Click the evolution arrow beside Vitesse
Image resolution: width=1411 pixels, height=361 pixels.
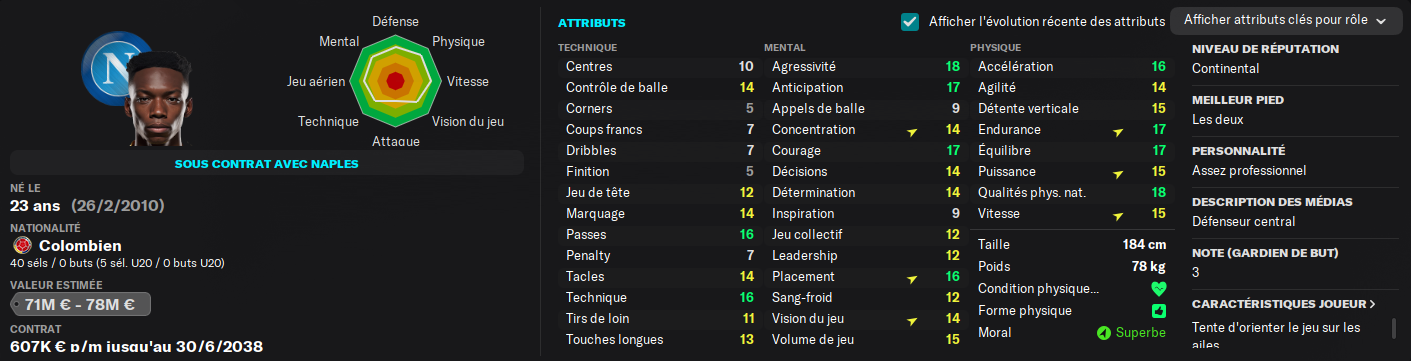pos(1117,215)
